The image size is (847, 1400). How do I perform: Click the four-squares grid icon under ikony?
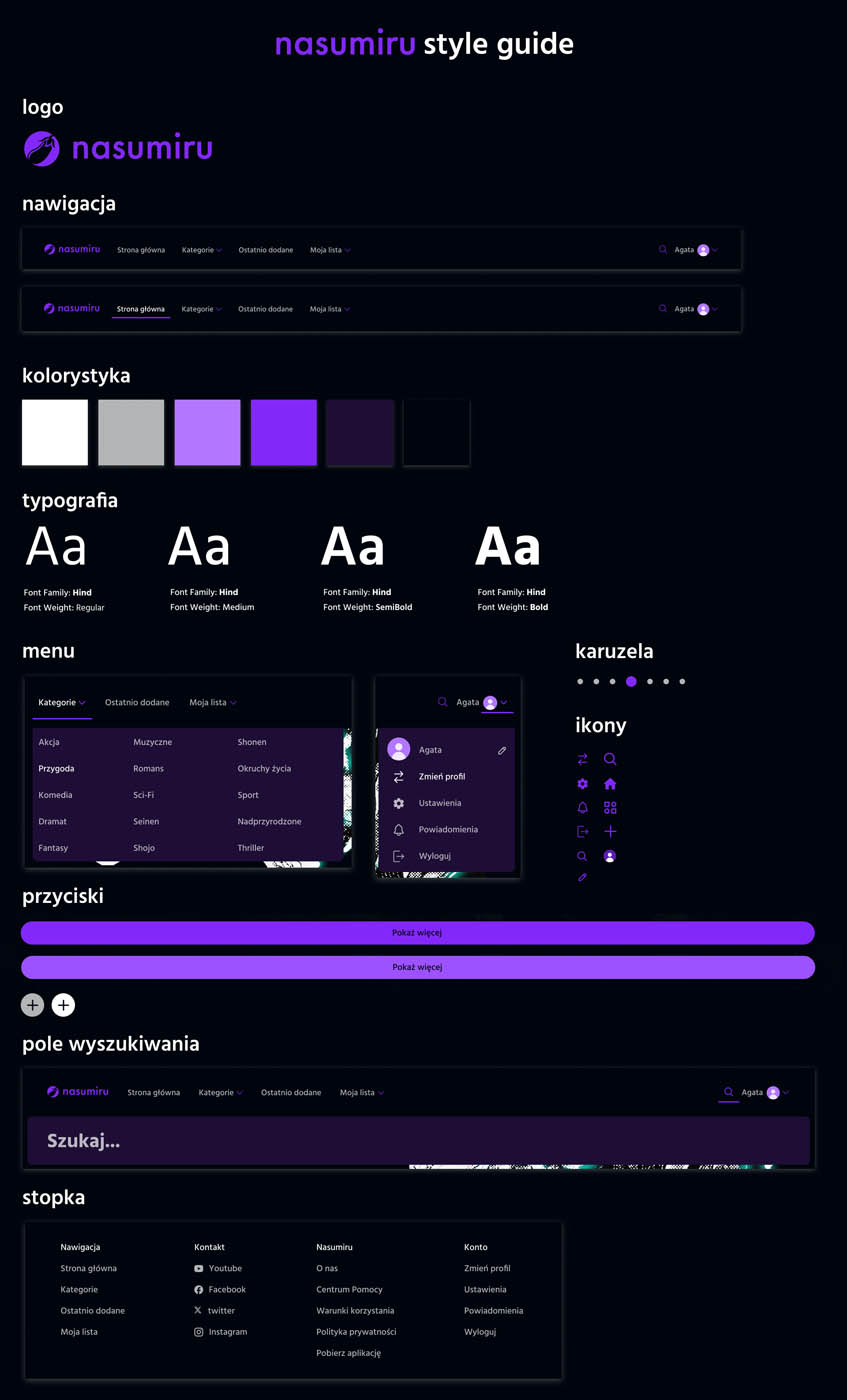pyautogui.click(x=610, y=808)
